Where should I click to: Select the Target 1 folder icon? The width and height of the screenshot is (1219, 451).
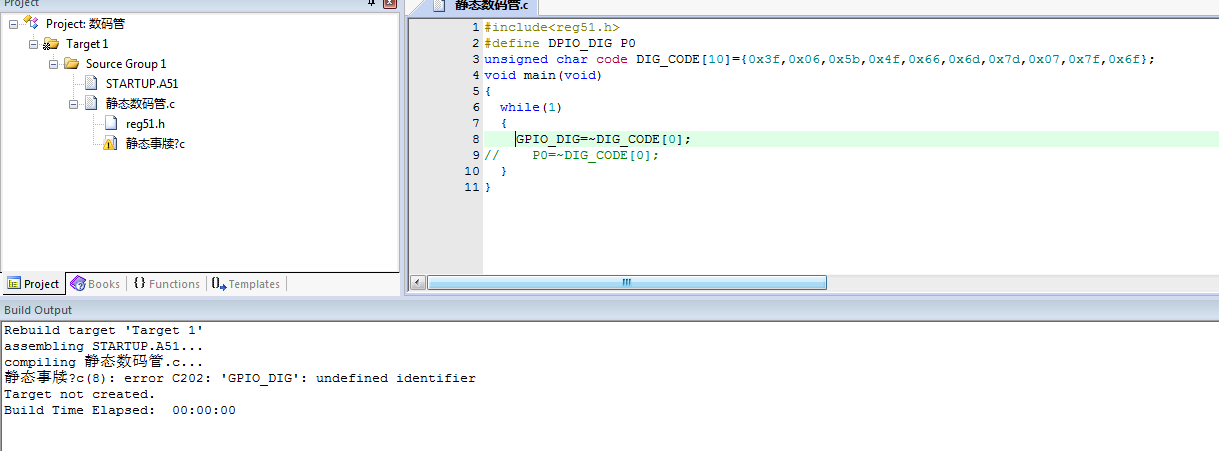(x=51, y=44)
